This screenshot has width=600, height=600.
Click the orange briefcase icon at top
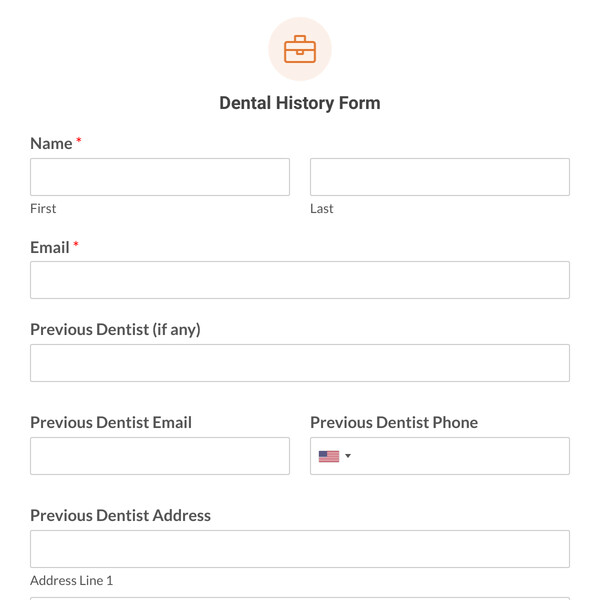tap(300, 49)
